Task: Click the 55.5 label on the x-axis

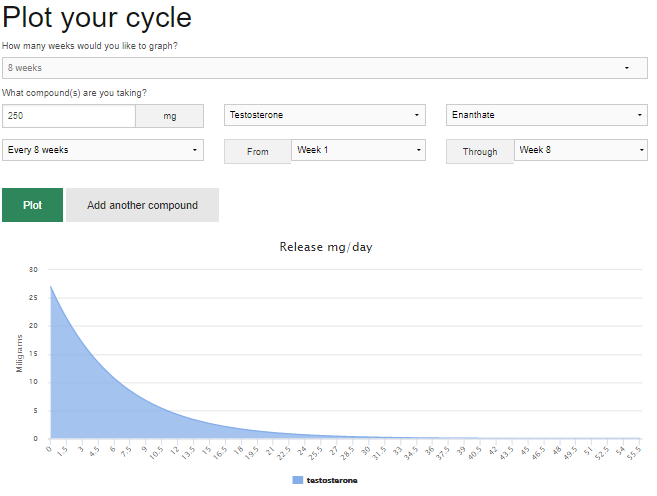Action: click(634, 454)
